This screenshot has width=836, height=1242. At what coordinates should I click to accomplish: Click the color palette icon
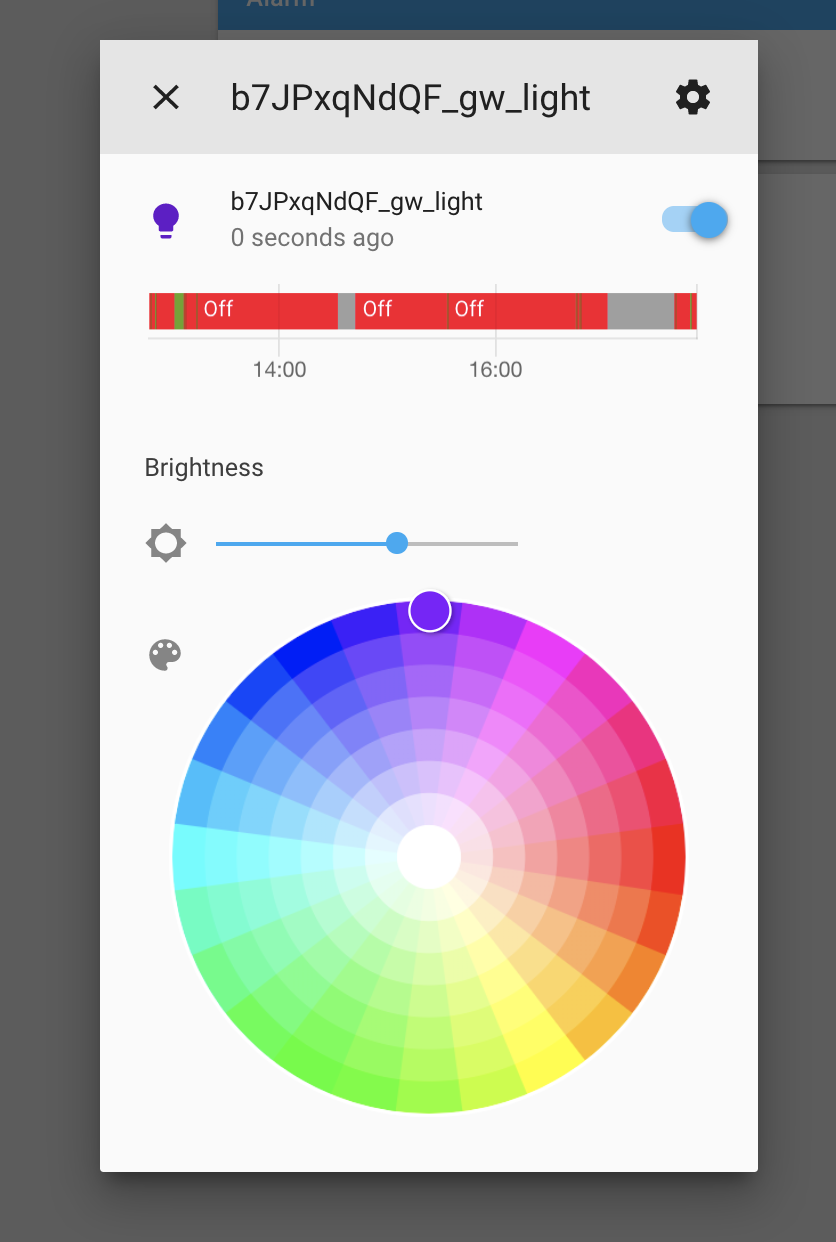[166, 655]
